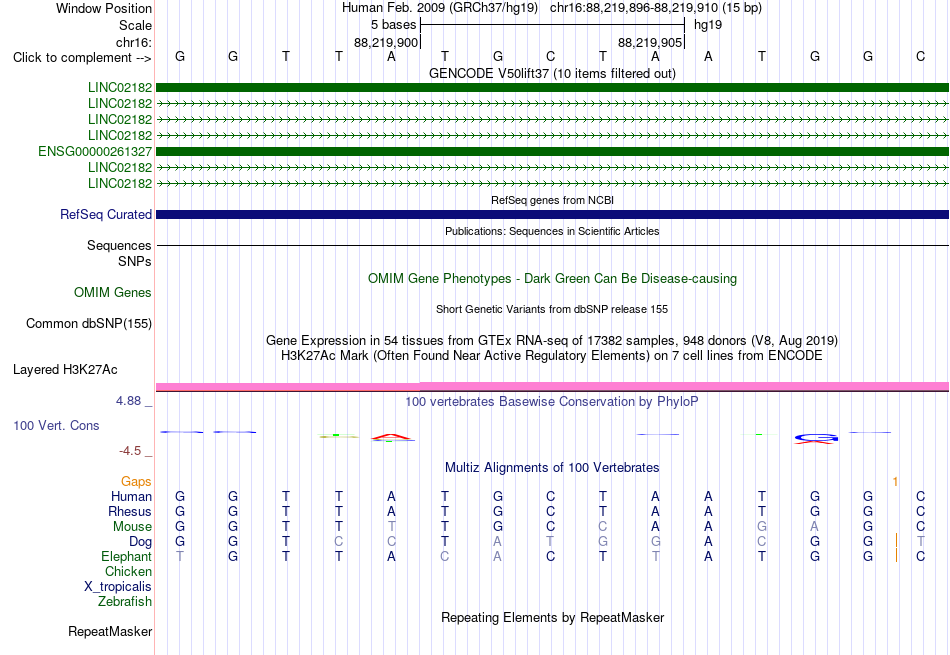Viewport: 950px width, 655px height.
Task: Open the GENCODE V50lift37 track title
Action: click(552, 73)
